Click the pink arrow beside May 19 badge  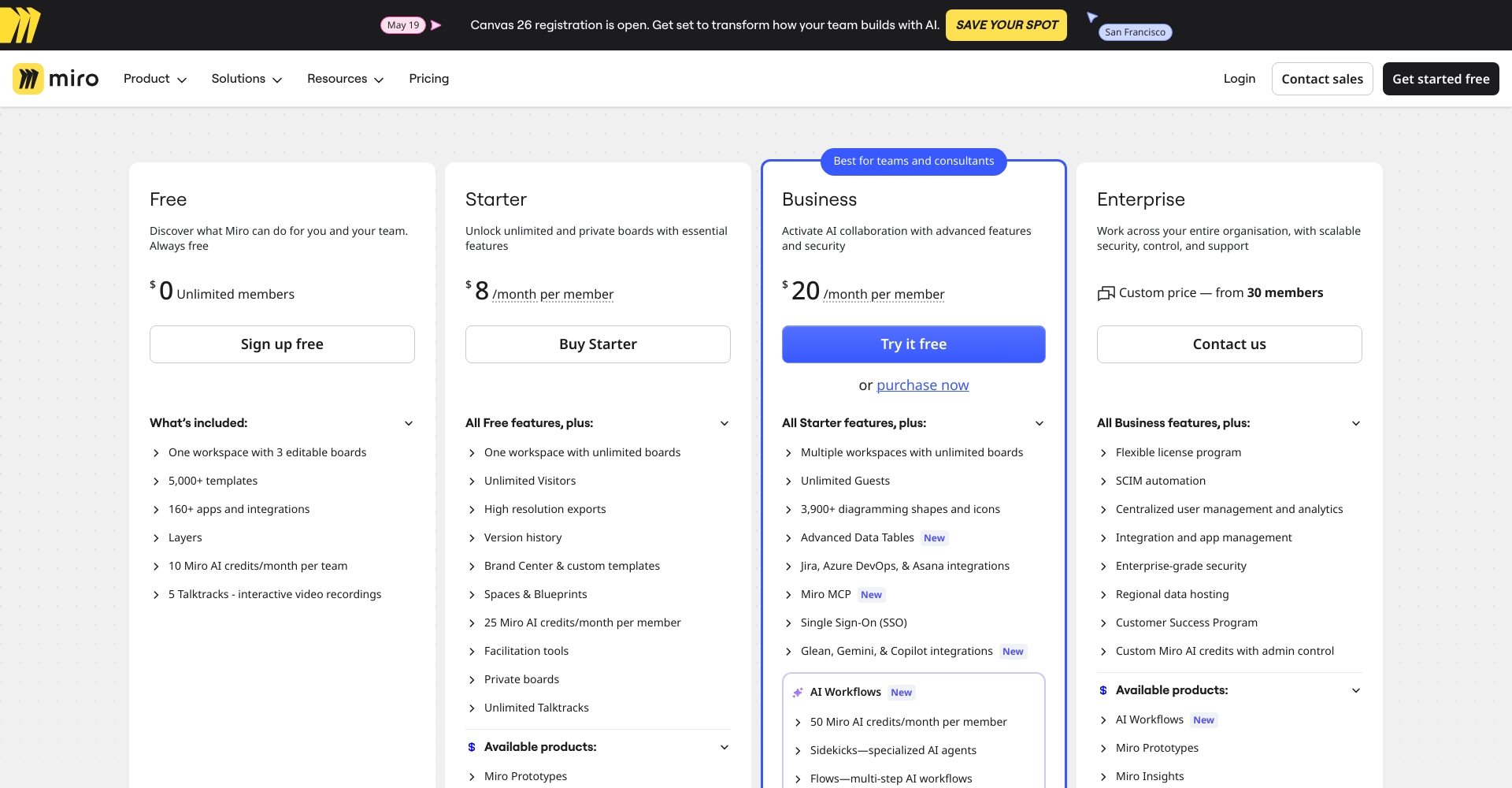pyautogui.click(x=435, y=25)
